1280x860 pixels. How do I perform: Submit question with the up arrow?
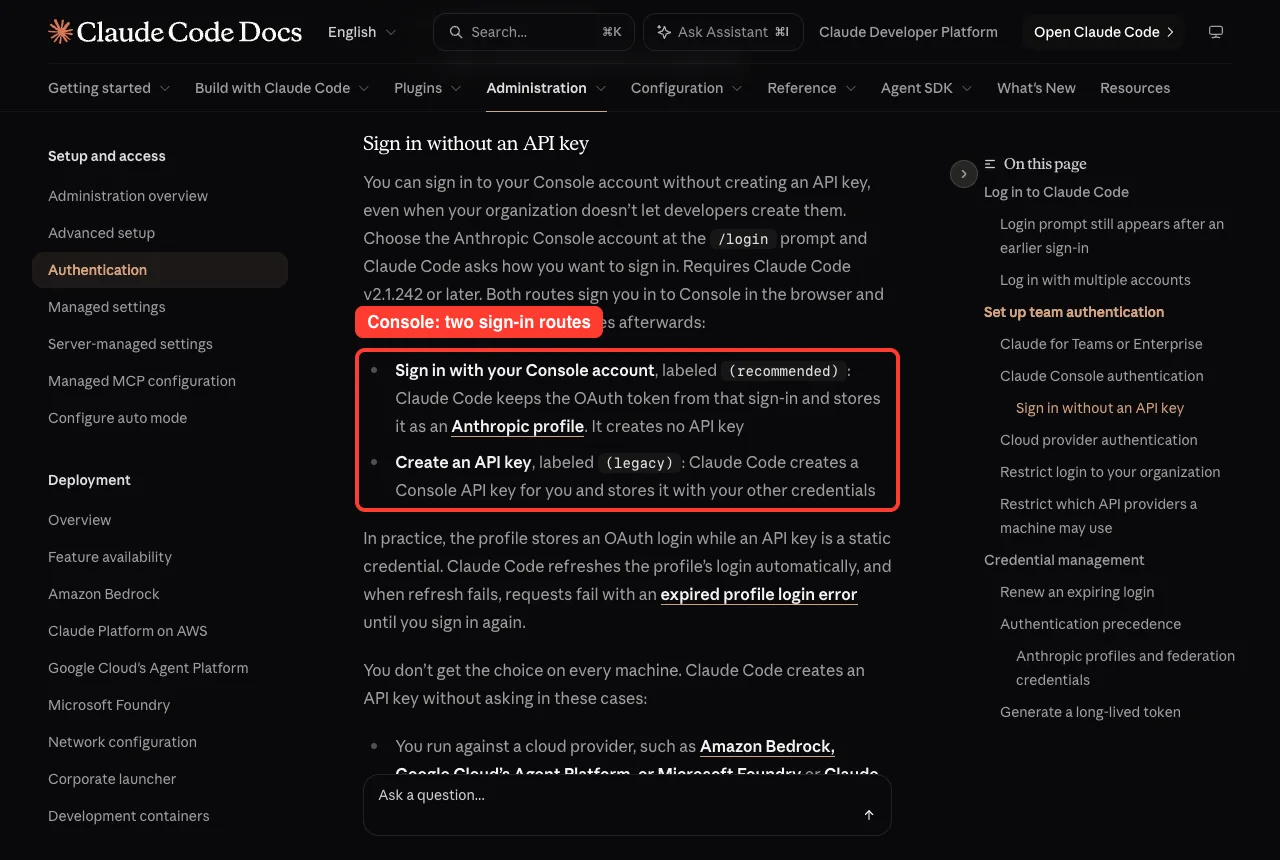coord(869,815)
